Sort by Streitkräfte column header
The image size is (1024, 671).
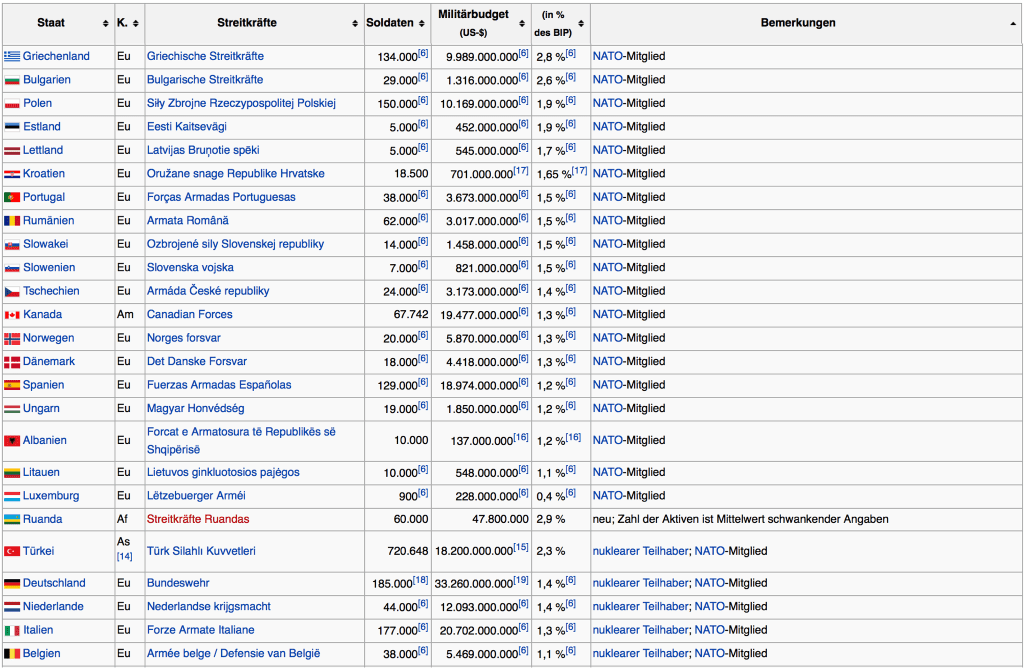coord(354,23)
